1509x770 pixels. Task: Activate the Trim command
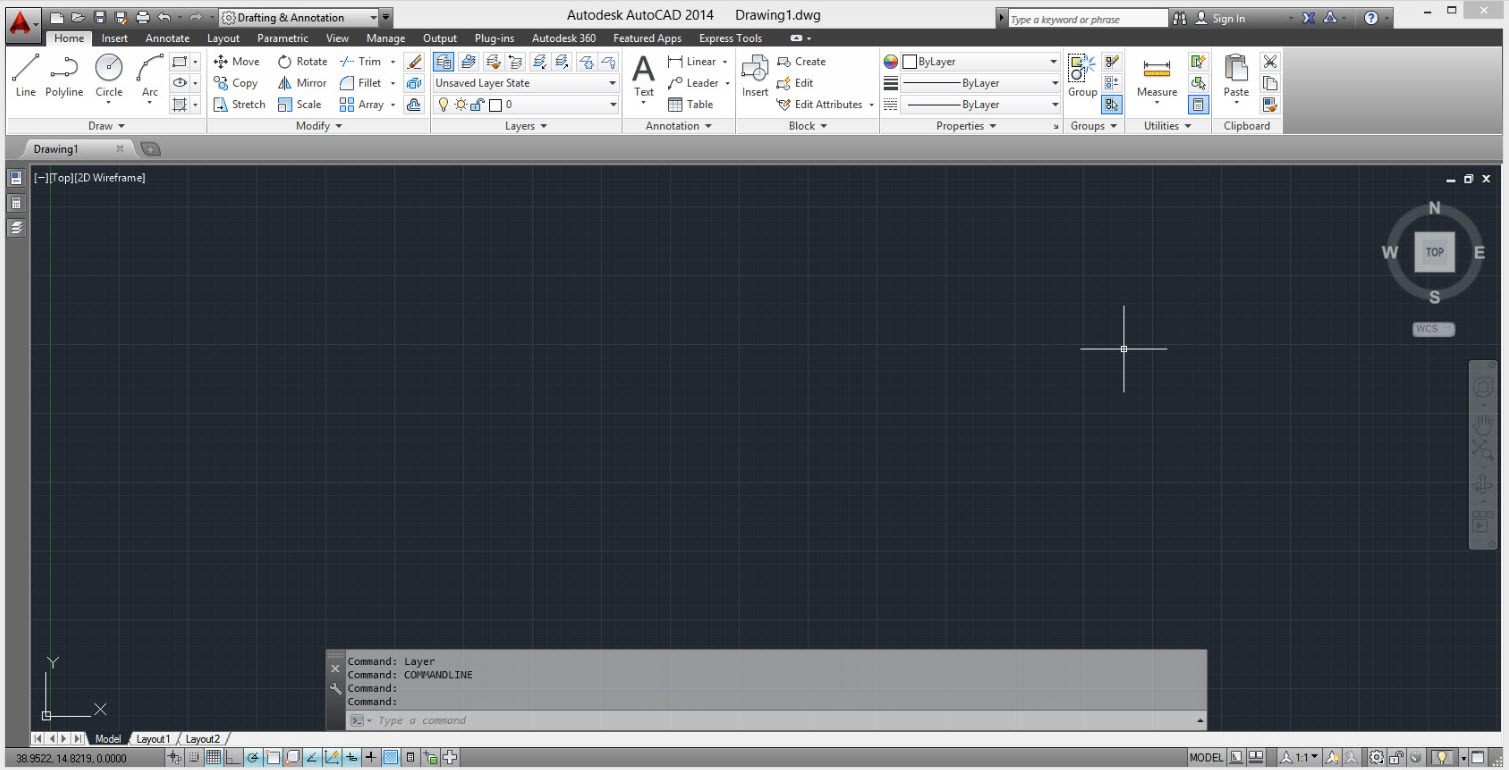(361, 61)
